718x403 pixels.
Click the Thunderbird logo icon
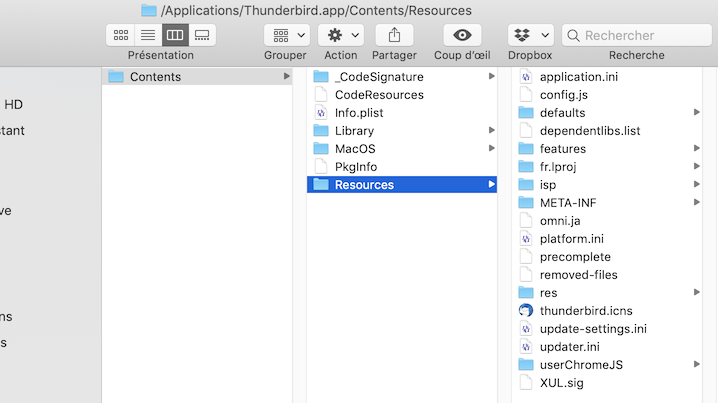pos(526,310)
